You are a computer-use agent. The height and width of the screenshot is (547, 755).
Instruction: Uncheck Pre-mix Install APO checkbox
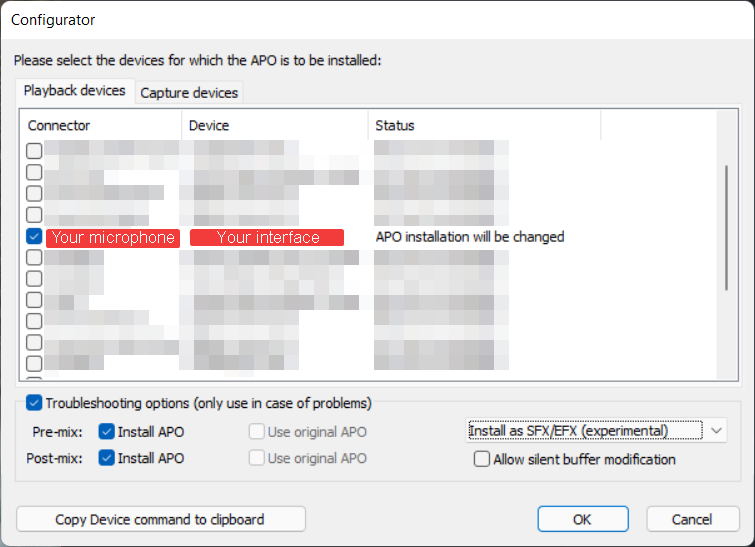click(x=106, y=431)
